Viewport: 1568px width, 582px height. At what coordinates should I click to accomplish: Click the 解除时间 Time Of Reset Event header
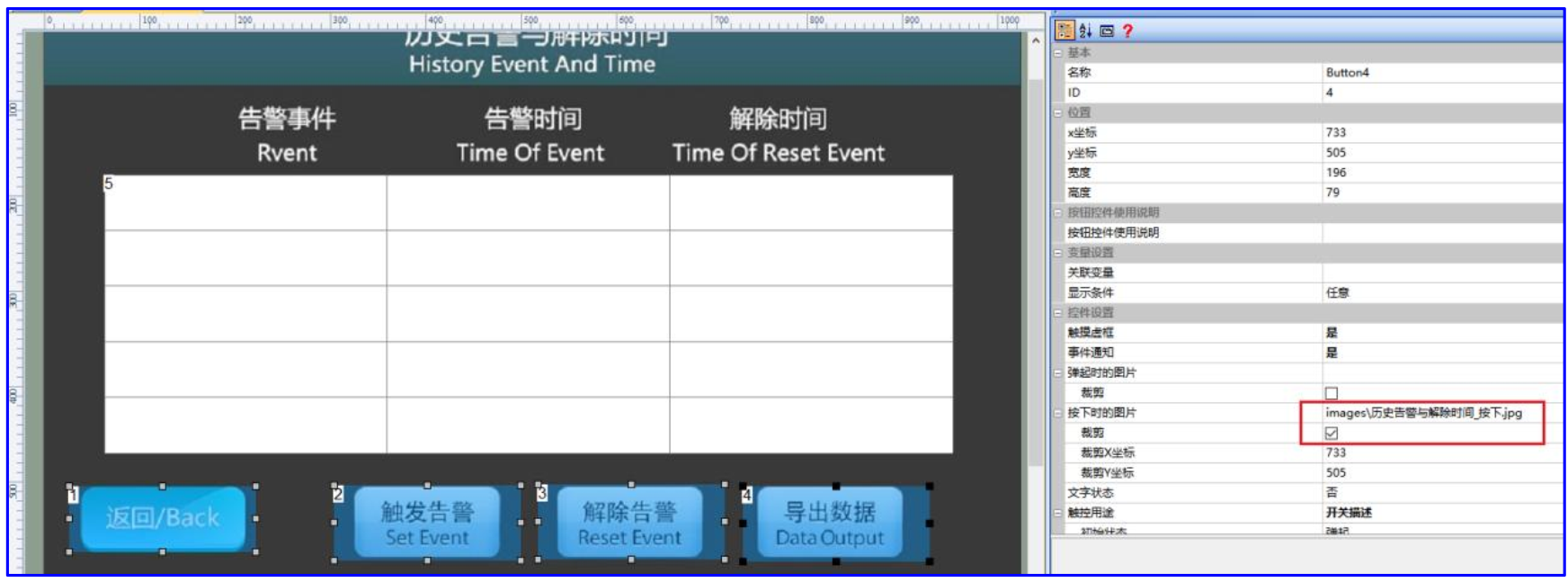click(x=779, y=135)
